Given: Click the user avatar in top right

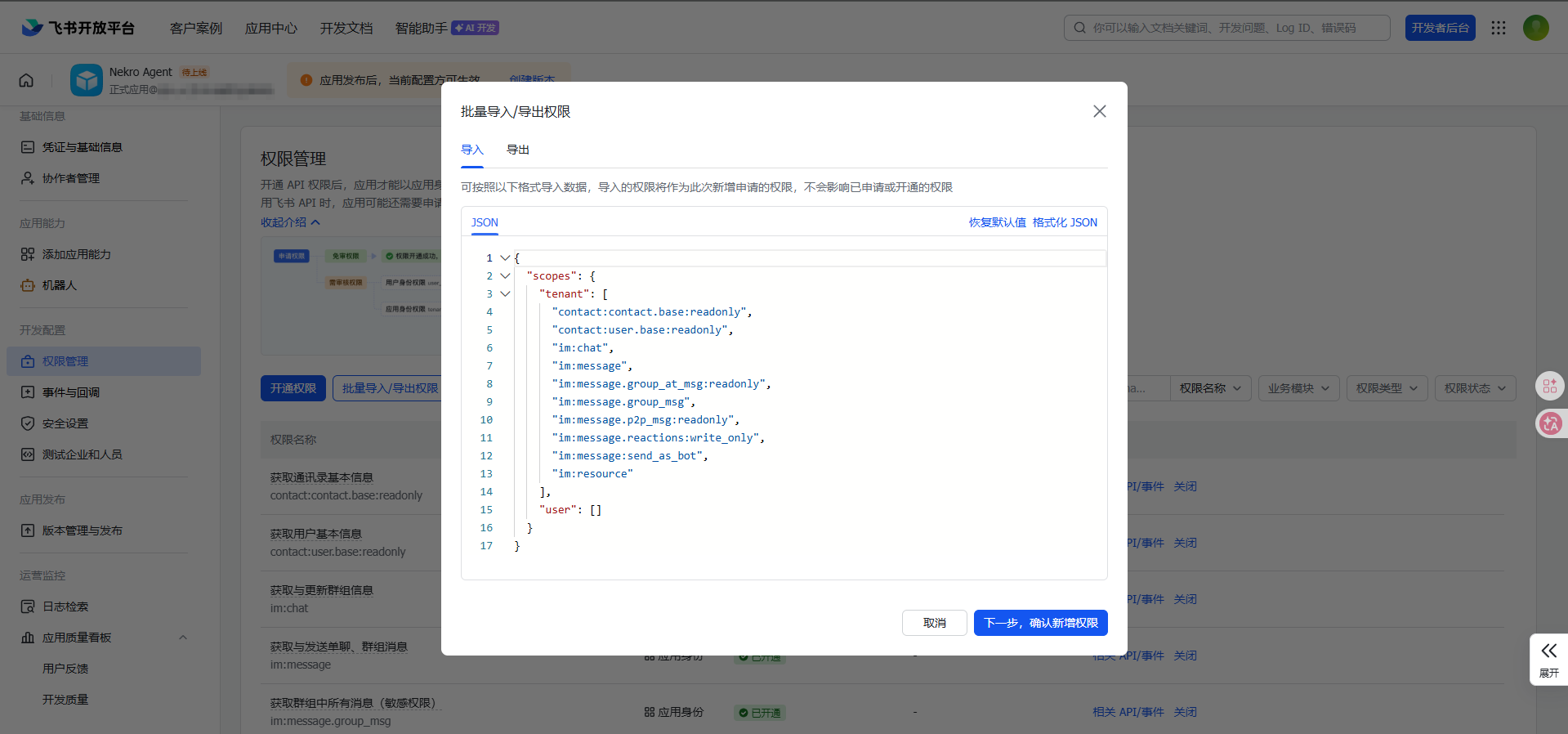Looking at the screenshot, I should [x=1535, y=28].
